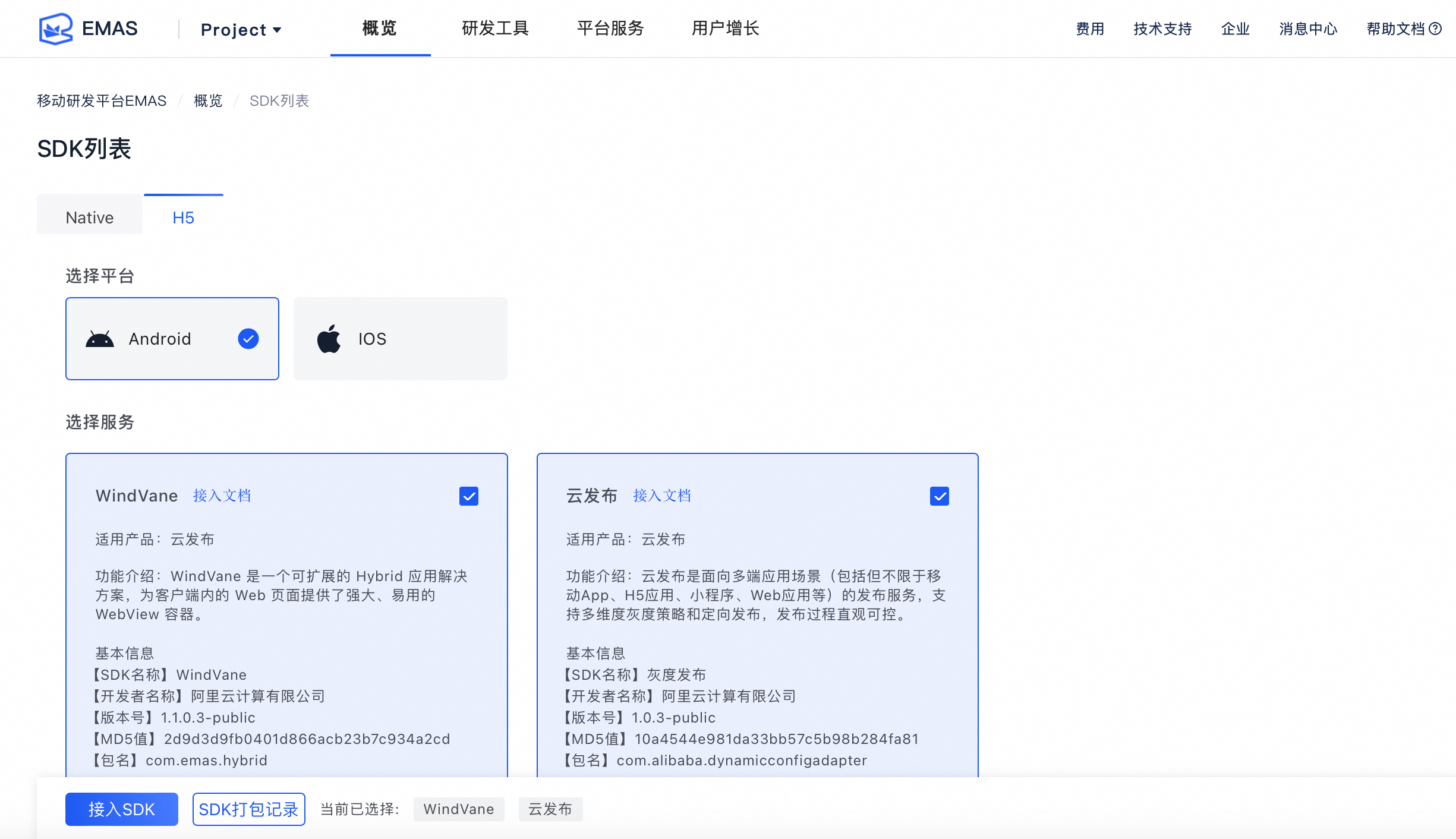This screenshot has height=839, width=1456.
Task: Click the help question-mark icon
Action: tap(1435, 29)
